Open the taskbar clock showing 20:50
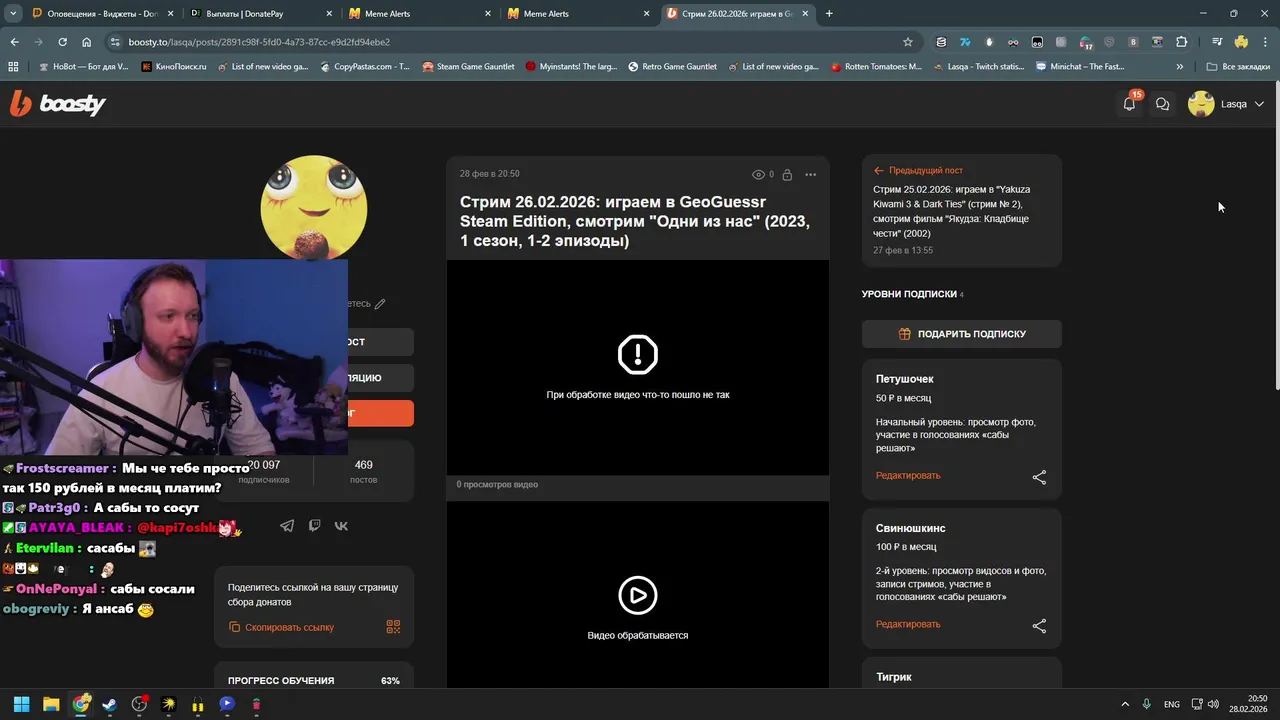 point(1249,704)
